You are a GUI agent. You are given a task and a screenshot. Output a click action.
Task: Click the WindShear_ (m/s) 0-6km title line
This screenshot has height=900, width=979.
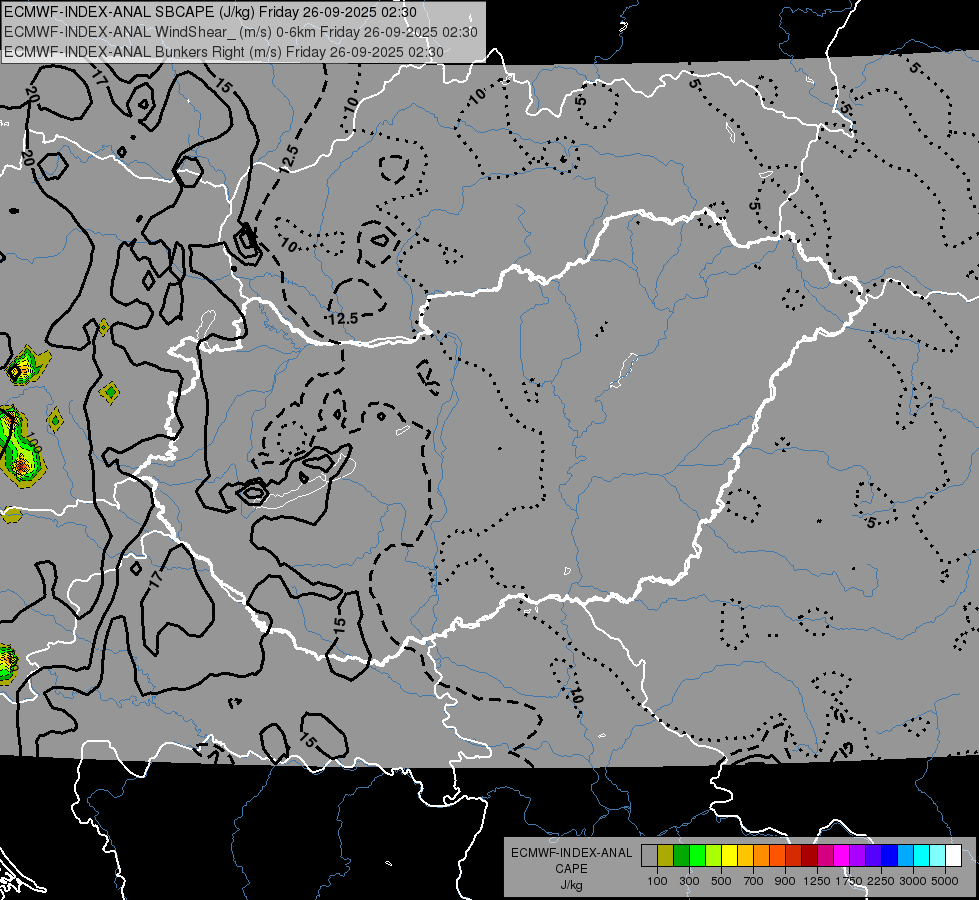pyautogui.click(x=241, y=32)
